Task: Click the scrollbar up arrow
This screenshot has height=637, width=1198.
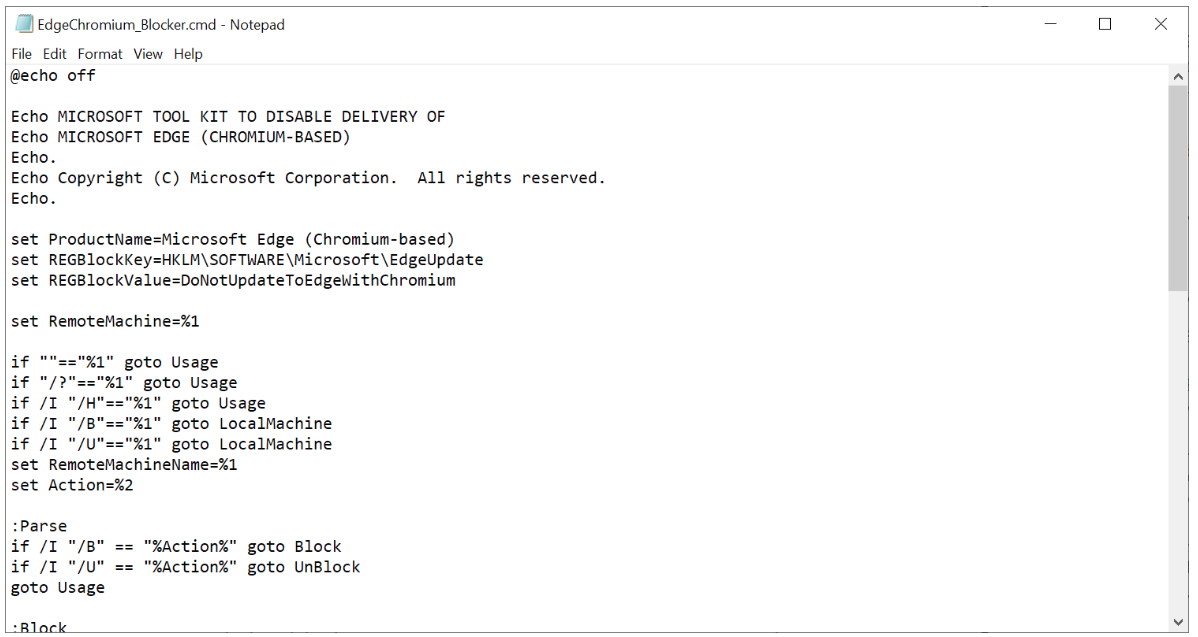Action: 1177,76
